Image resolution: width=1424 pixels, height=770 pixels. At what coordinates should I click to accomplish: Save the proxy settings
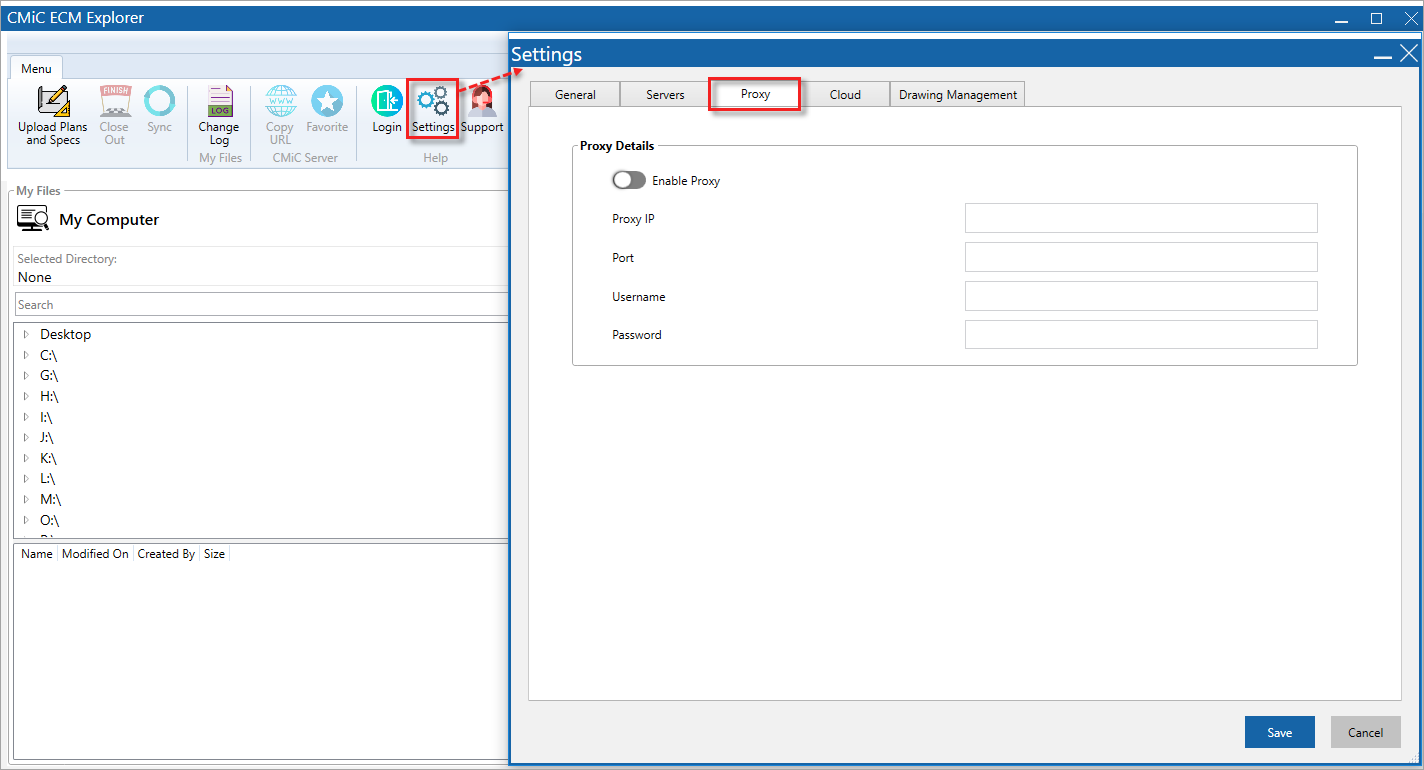click(x=1280, y=732)
